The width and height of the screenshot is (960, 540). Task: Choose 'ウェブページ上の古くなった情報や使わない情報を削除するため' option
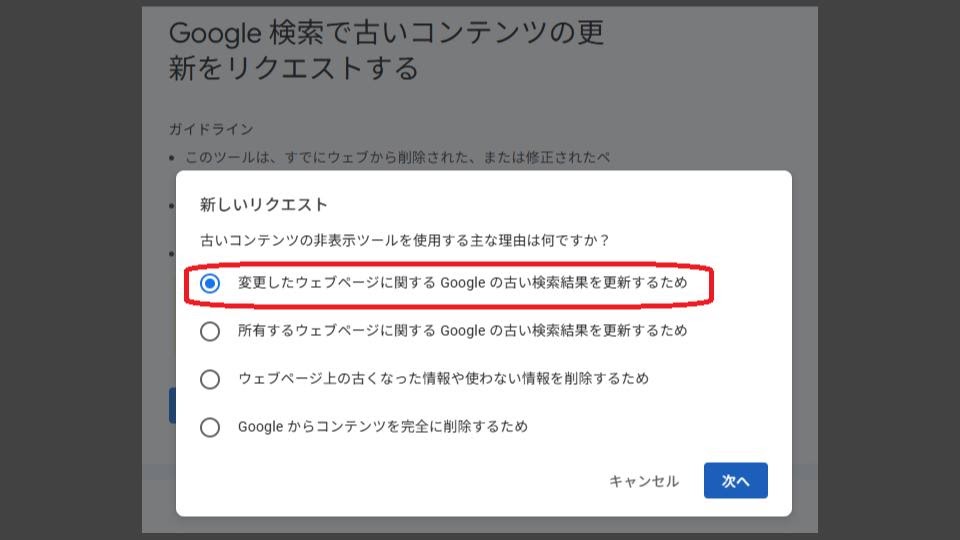point(210,379)
